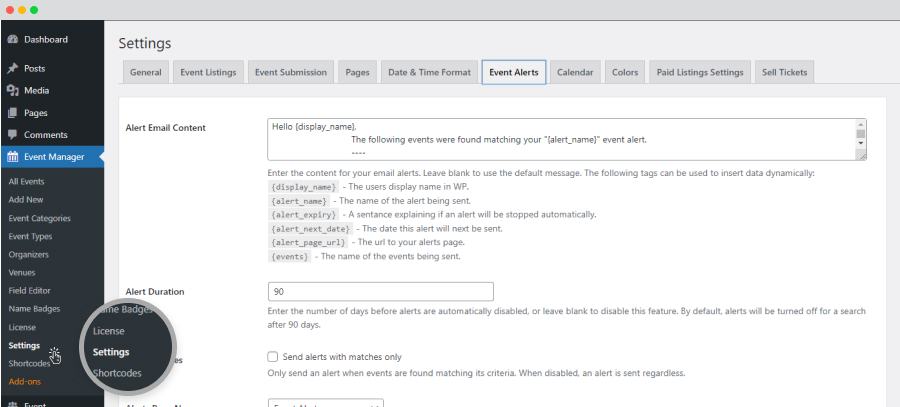Click the Alert Duration label
This screenshot has width=900, height=407.
[x=155, y=292]
